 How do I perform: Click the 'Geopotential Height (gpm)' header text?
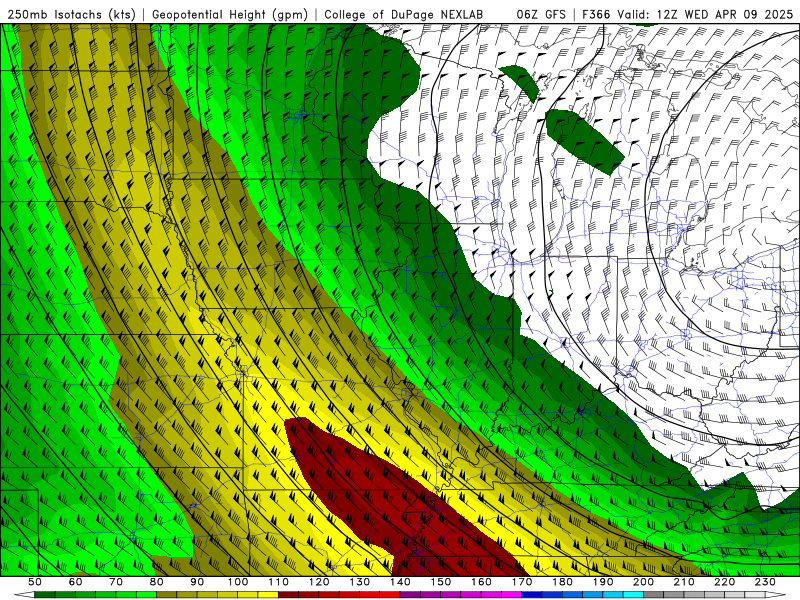pyautogui.click(x=230, y=14)
